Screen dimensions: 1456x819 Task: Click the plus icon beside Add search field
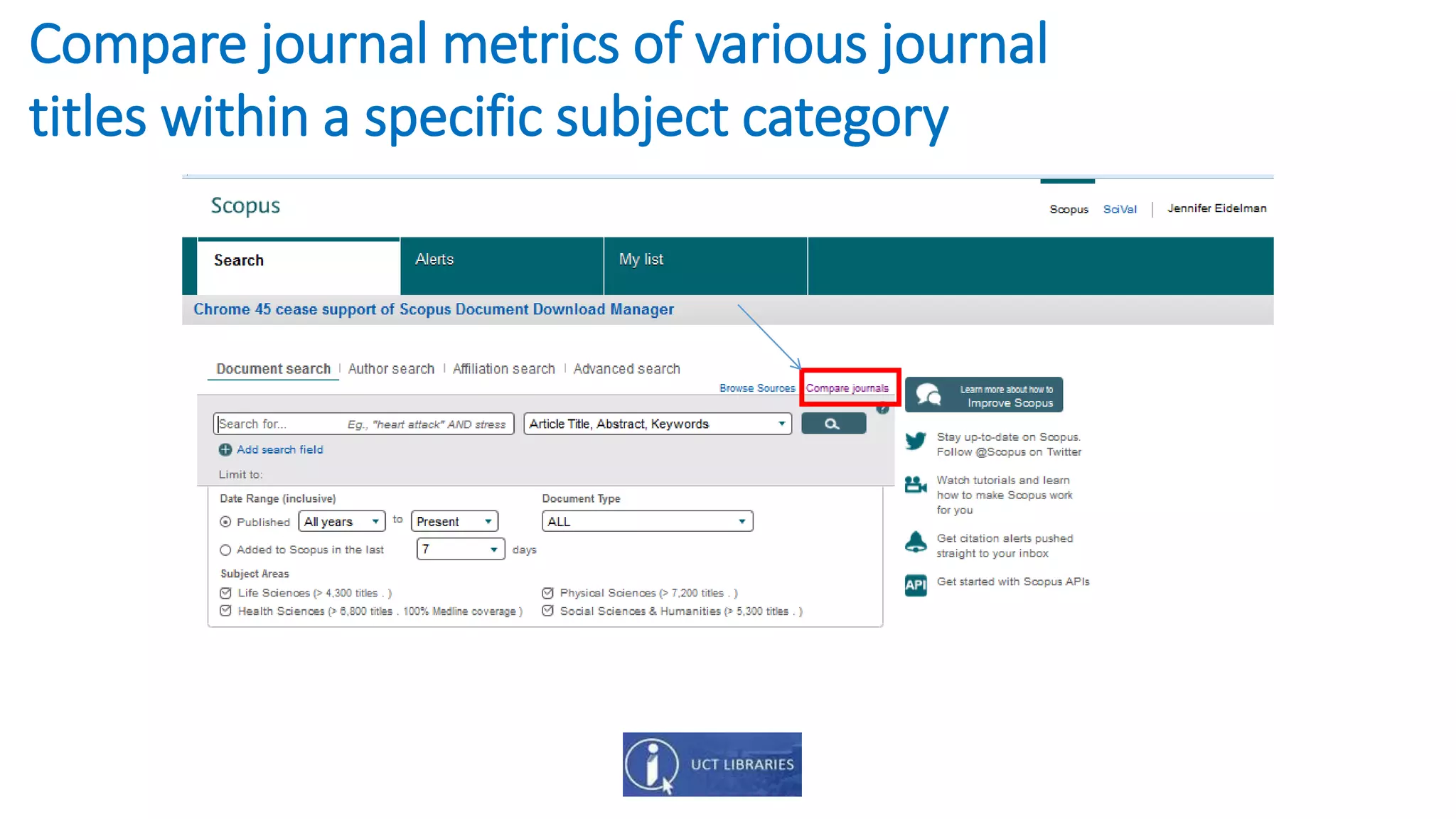[x=225, y=450]
